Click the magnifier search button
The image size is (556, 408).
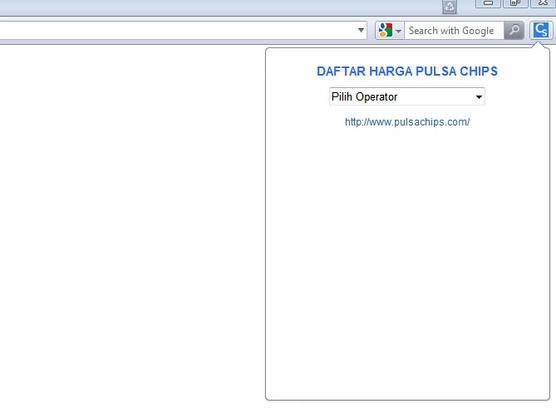(514, 30)
